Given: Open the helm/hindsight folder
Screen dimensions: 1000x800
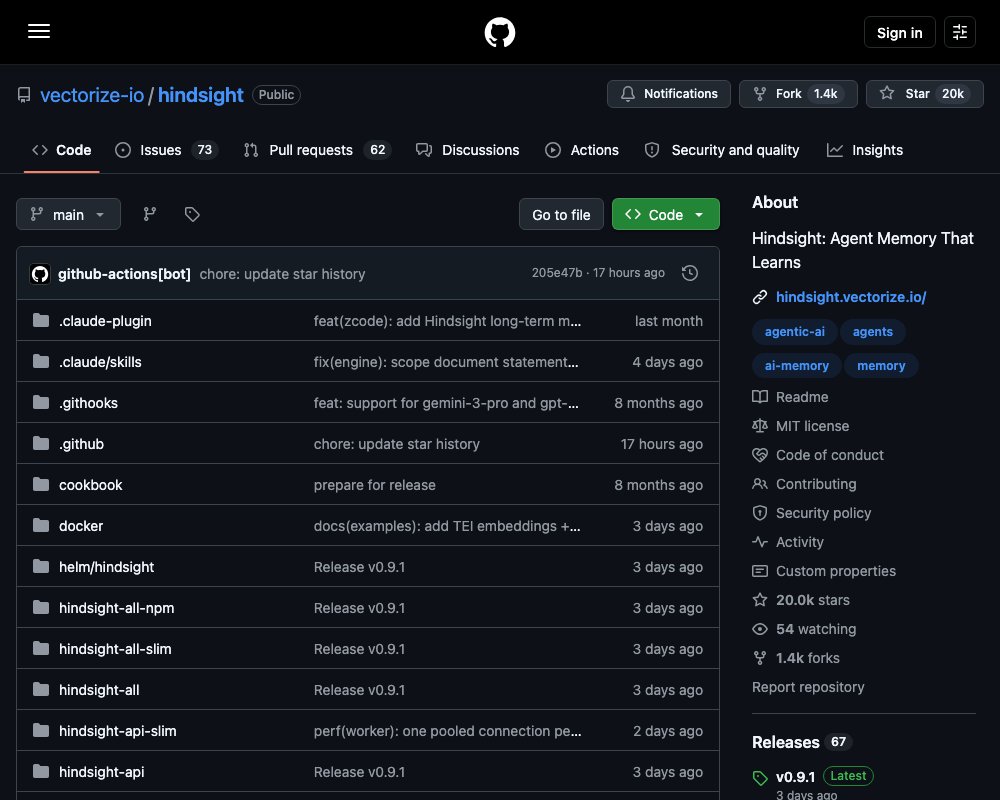Looking at the screenshot, I should 107,567.
